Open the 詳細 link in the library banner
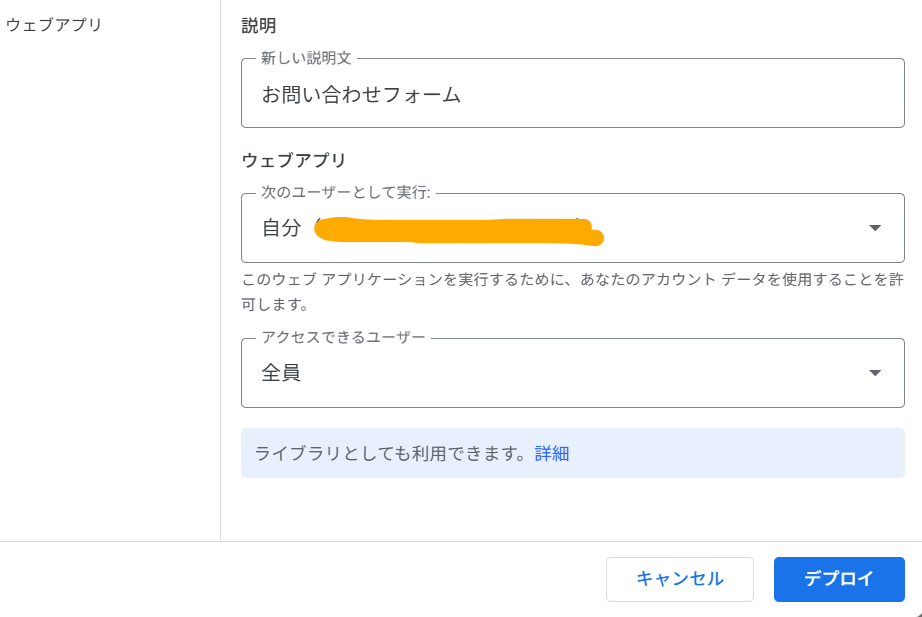The height and width of the screenshot is (617, 922). (552, 453)
